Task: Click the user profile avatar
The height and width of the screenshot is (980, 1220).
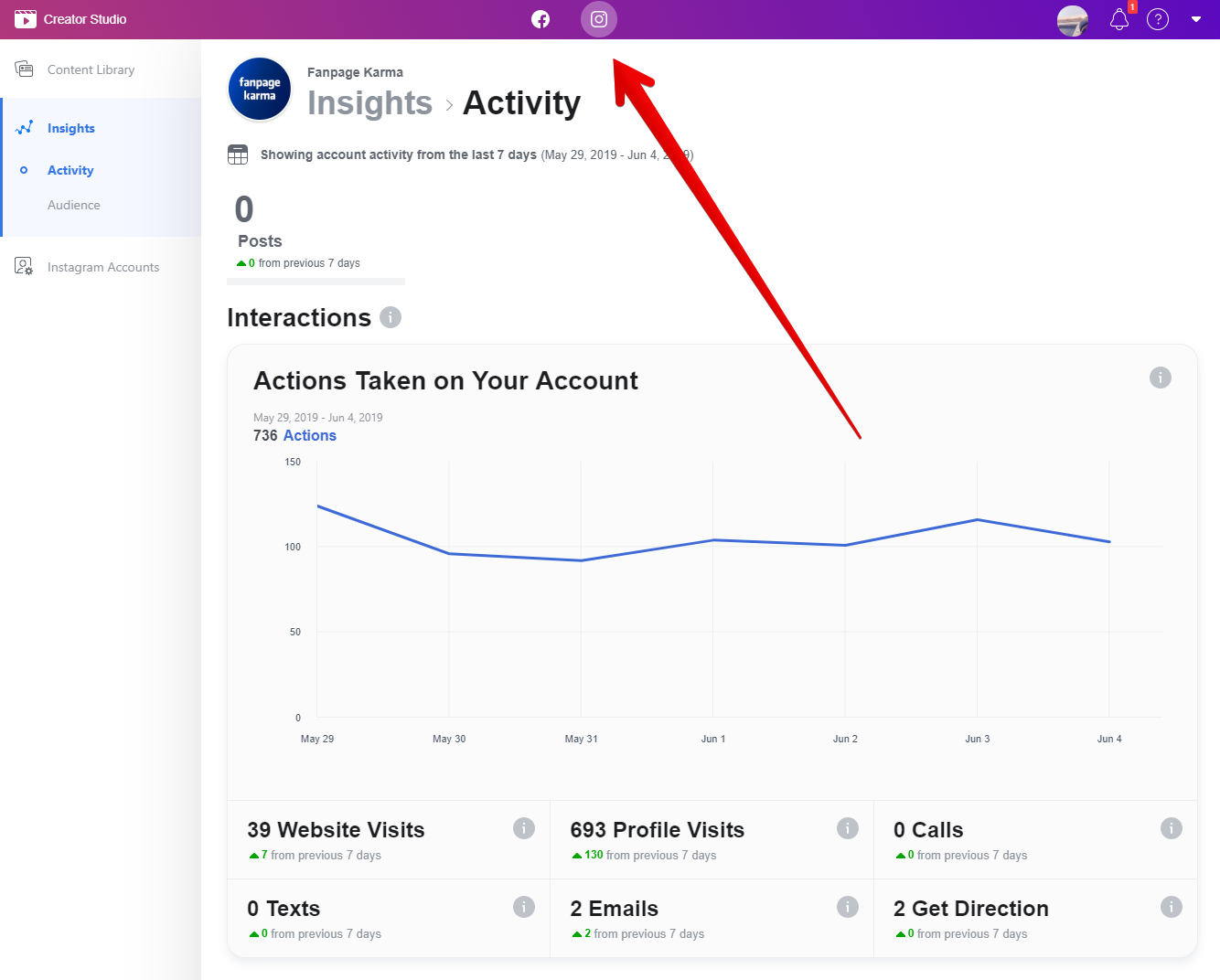Action: (1073, 19)
